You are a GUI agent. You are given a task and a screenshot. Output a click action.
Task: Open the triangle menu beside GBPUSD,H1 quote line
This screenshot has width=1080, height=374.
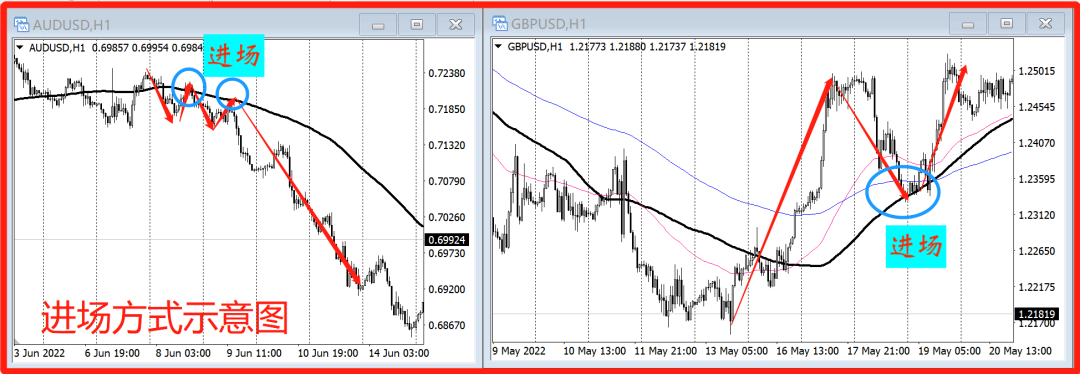pos(499,47)
